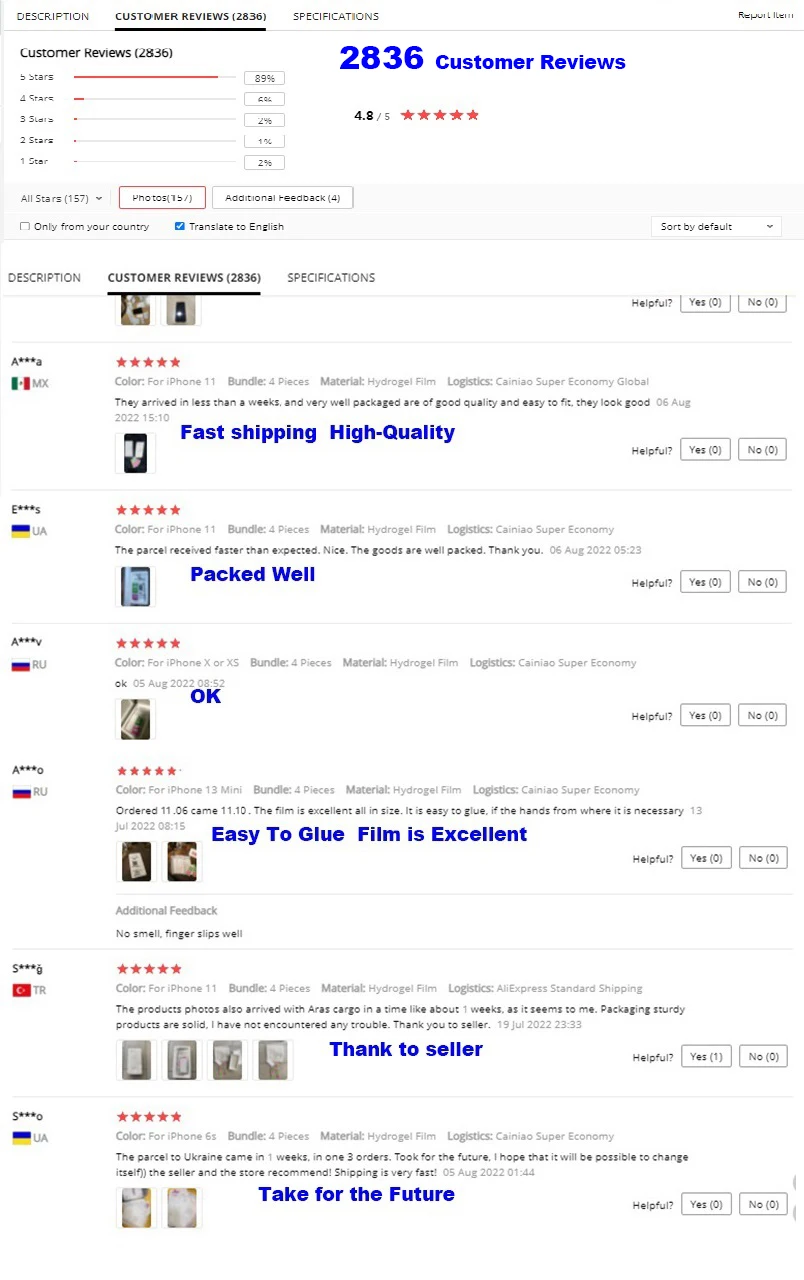
Task: Show Additional Feedback (4) reviews
Action: click(283, 198)
